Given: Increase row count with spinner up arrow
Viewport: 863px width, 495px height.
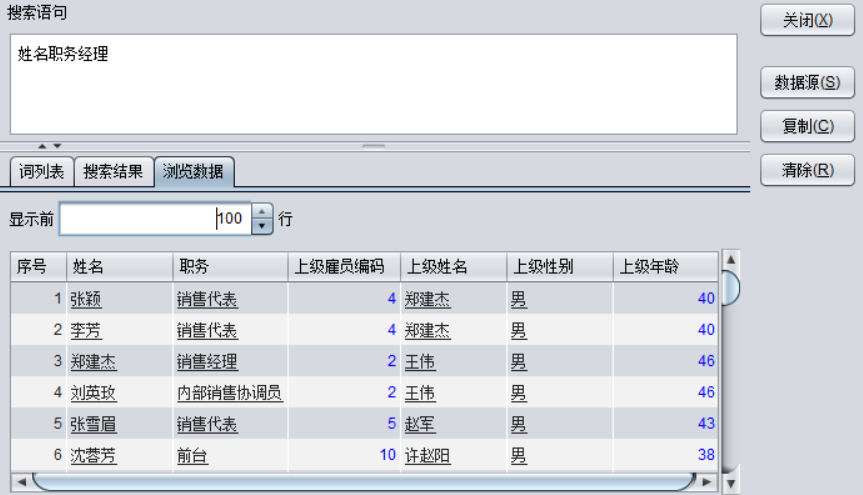Looking at the screenshot, I should (x=262, y=211).
